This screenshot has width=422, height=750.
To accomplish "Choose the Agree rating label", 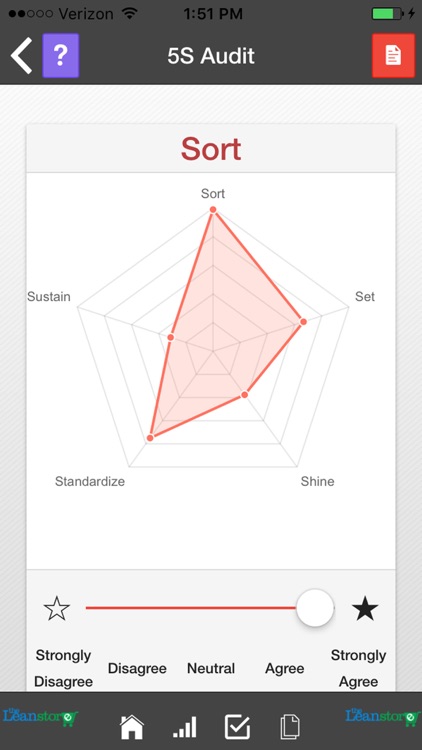I will pyautogui.click(x=285, y=668).
